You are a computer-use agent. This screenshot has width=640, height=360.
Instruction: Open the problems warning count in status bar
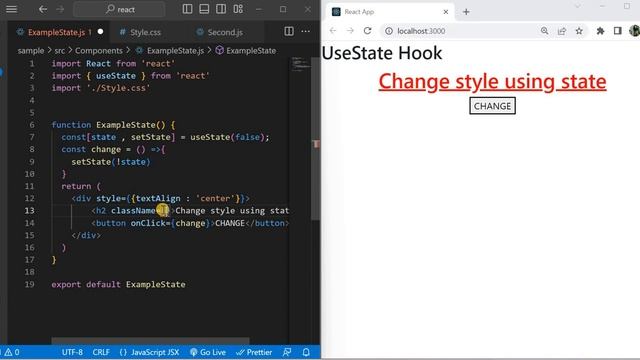12,352
